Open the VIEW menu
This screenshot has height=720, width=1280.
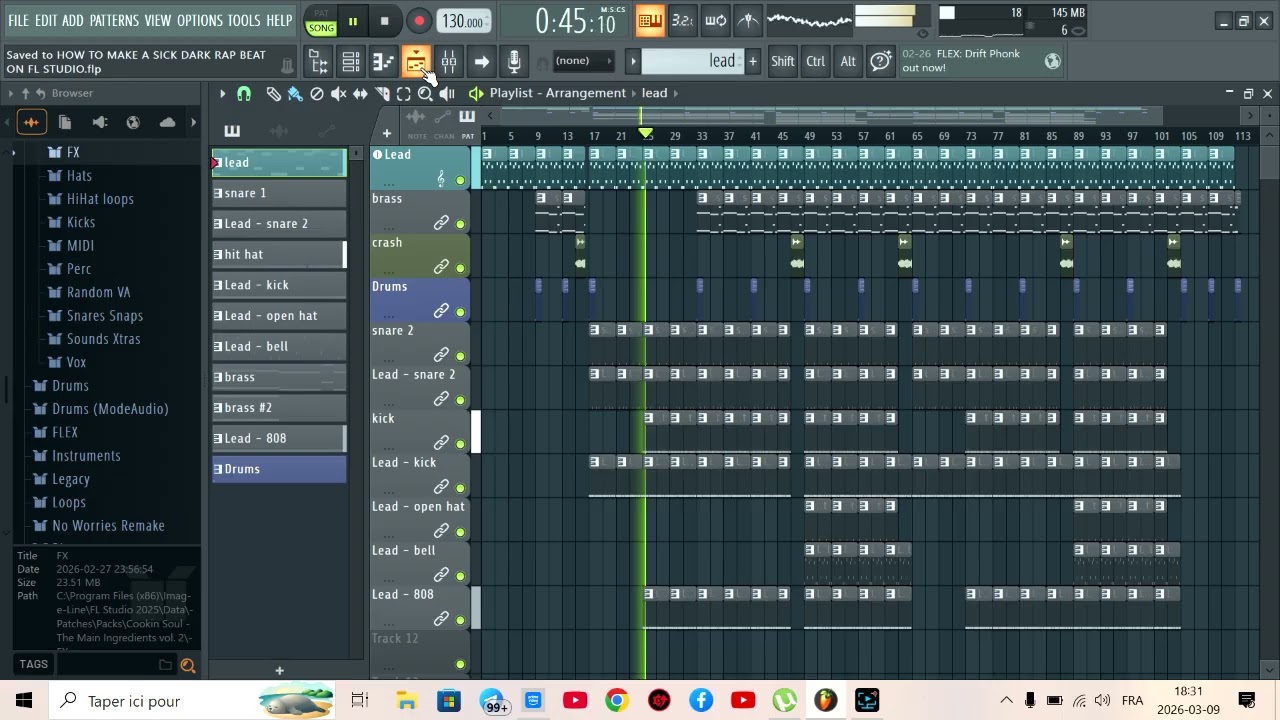click(x=157, y=20)
